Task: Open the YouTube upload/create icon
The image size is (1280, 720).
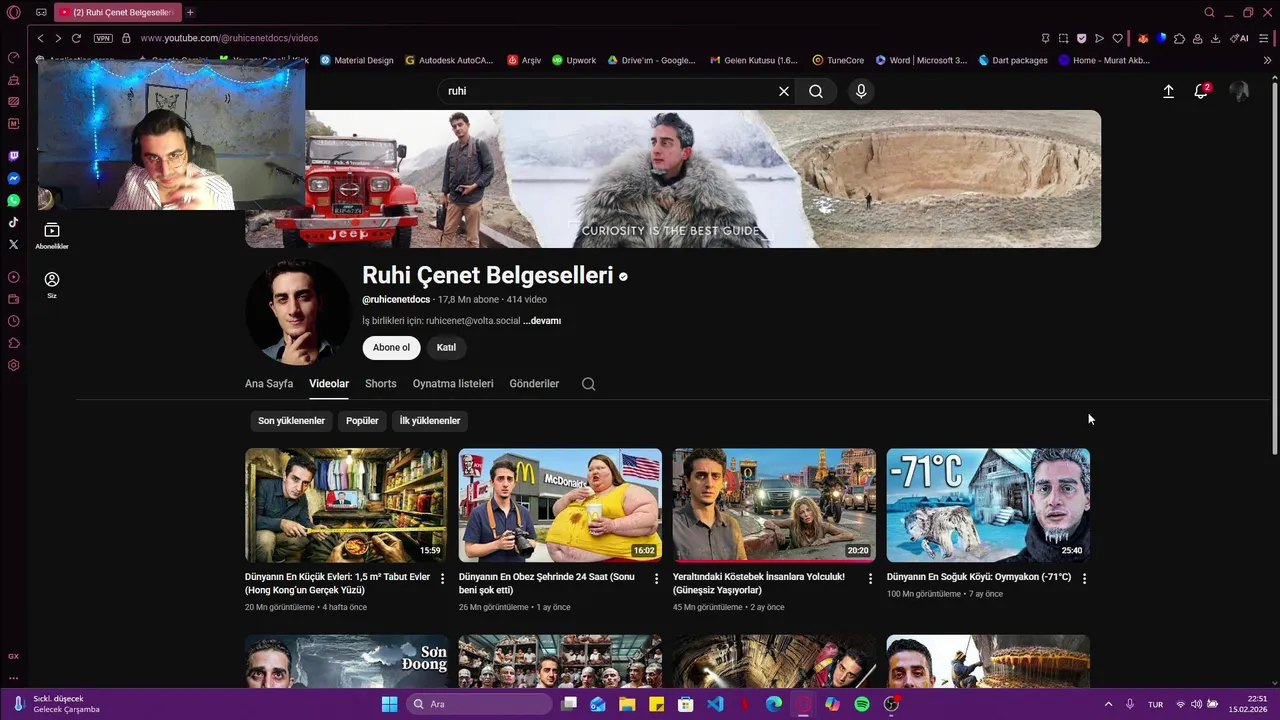Action: (x=1168, y=91)
